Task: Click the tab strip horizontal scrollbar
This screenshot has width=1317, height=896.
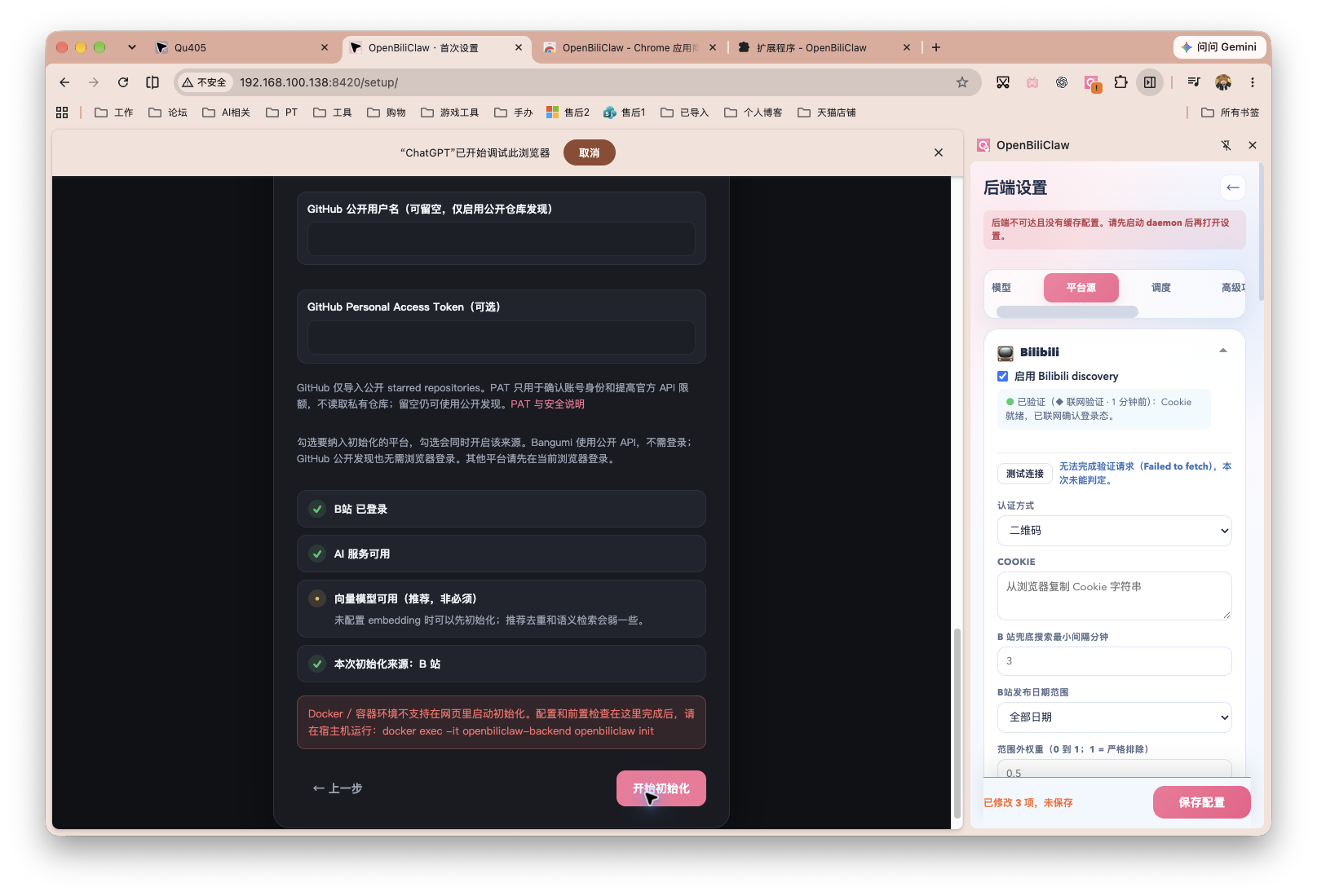Action: point(1067,311)
